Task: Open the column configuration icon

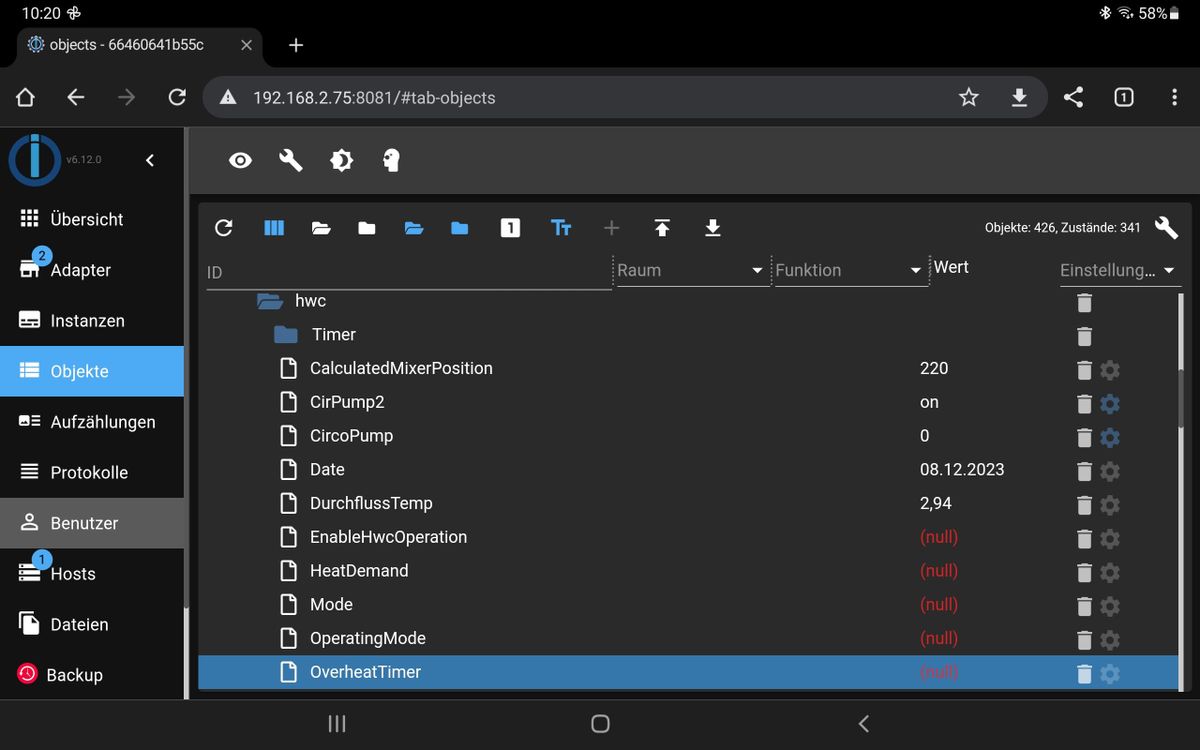Action: [274, 228]
